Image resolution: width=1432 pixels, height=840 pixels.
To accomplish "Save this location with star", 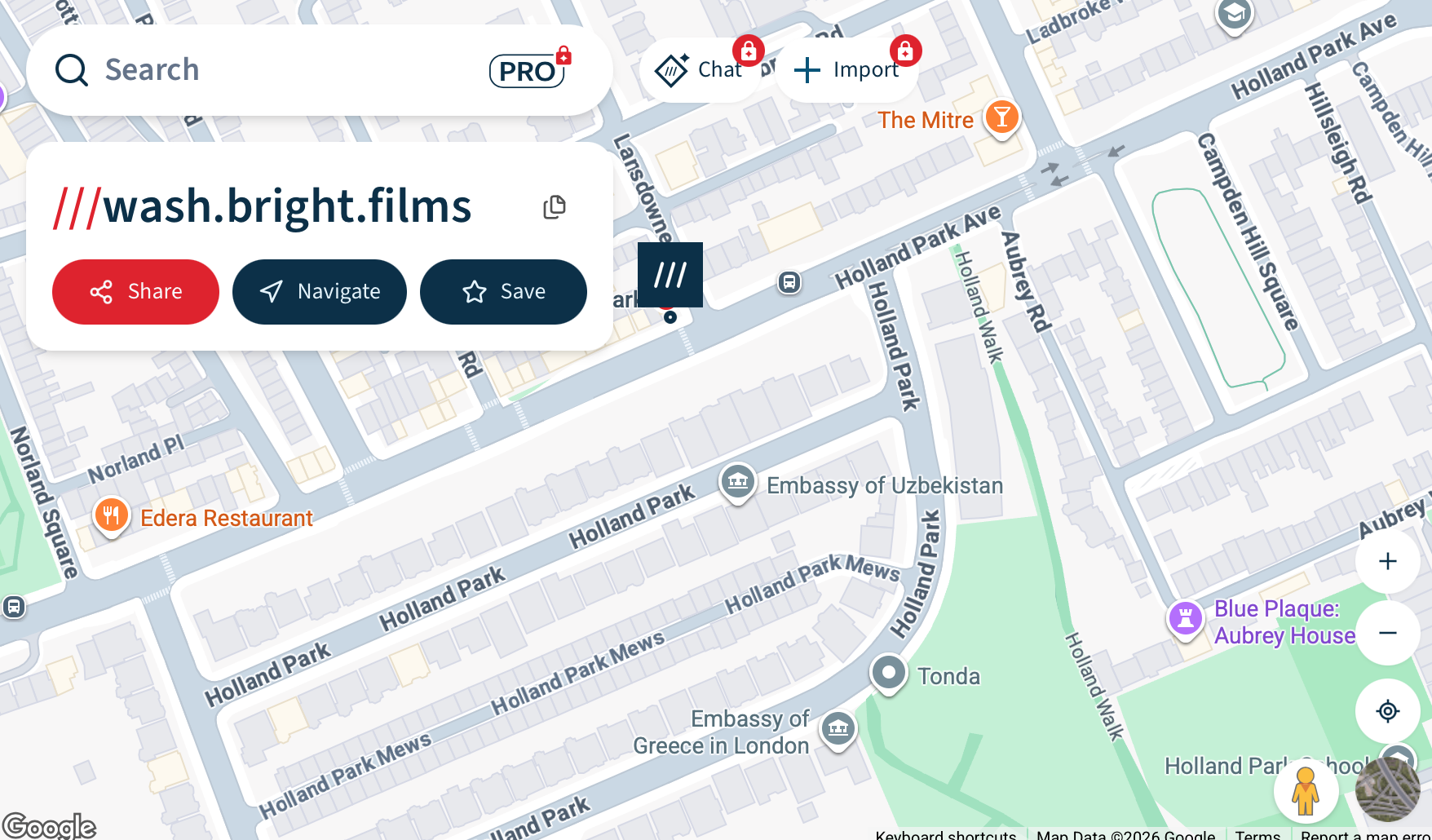I will [x=503, y=292].
